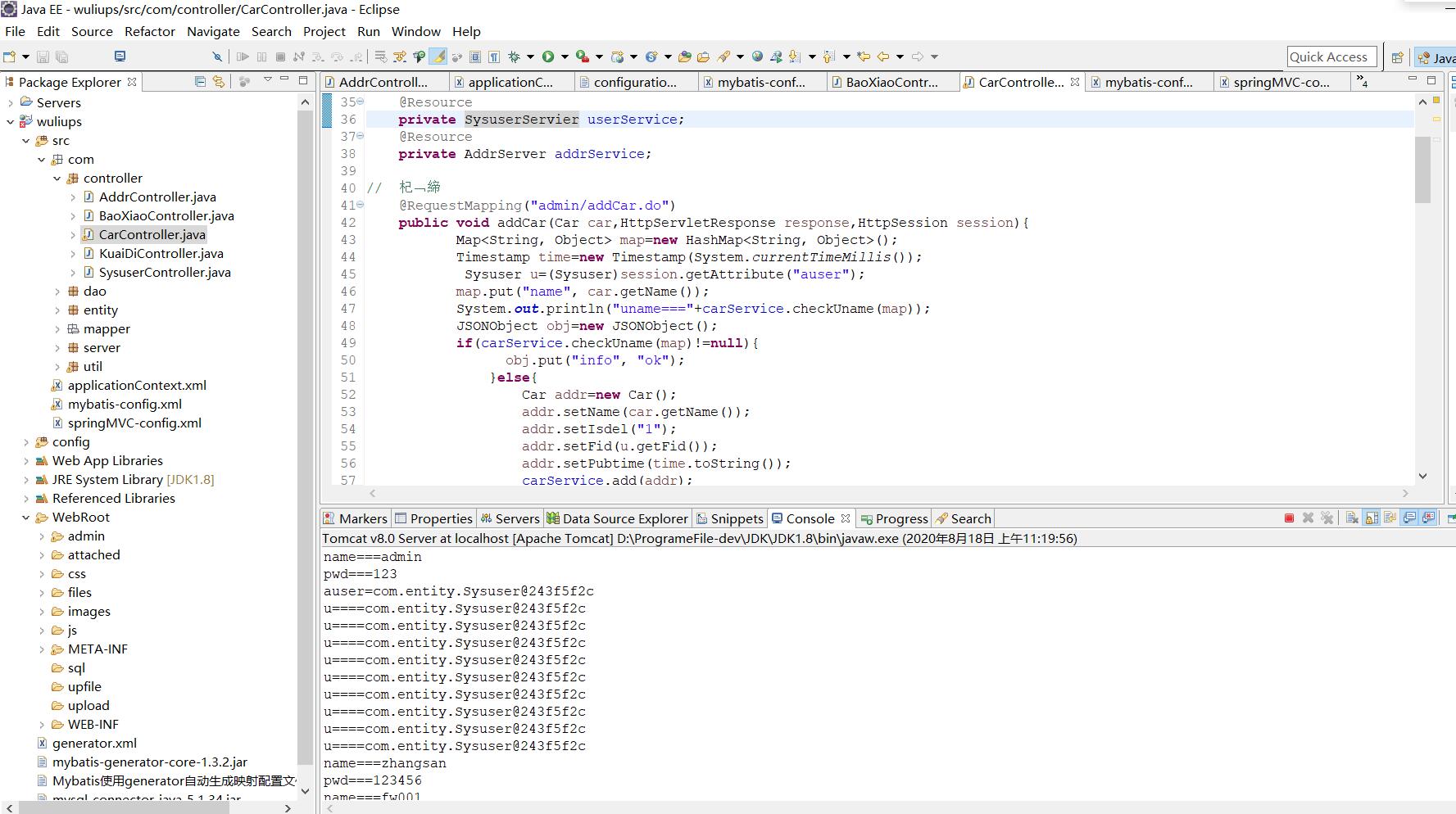The height and width of the screenshot is (814, 1456).
Task: Click the Quick Access search field
Action: pyautogui.click(x=1331, y=57)
